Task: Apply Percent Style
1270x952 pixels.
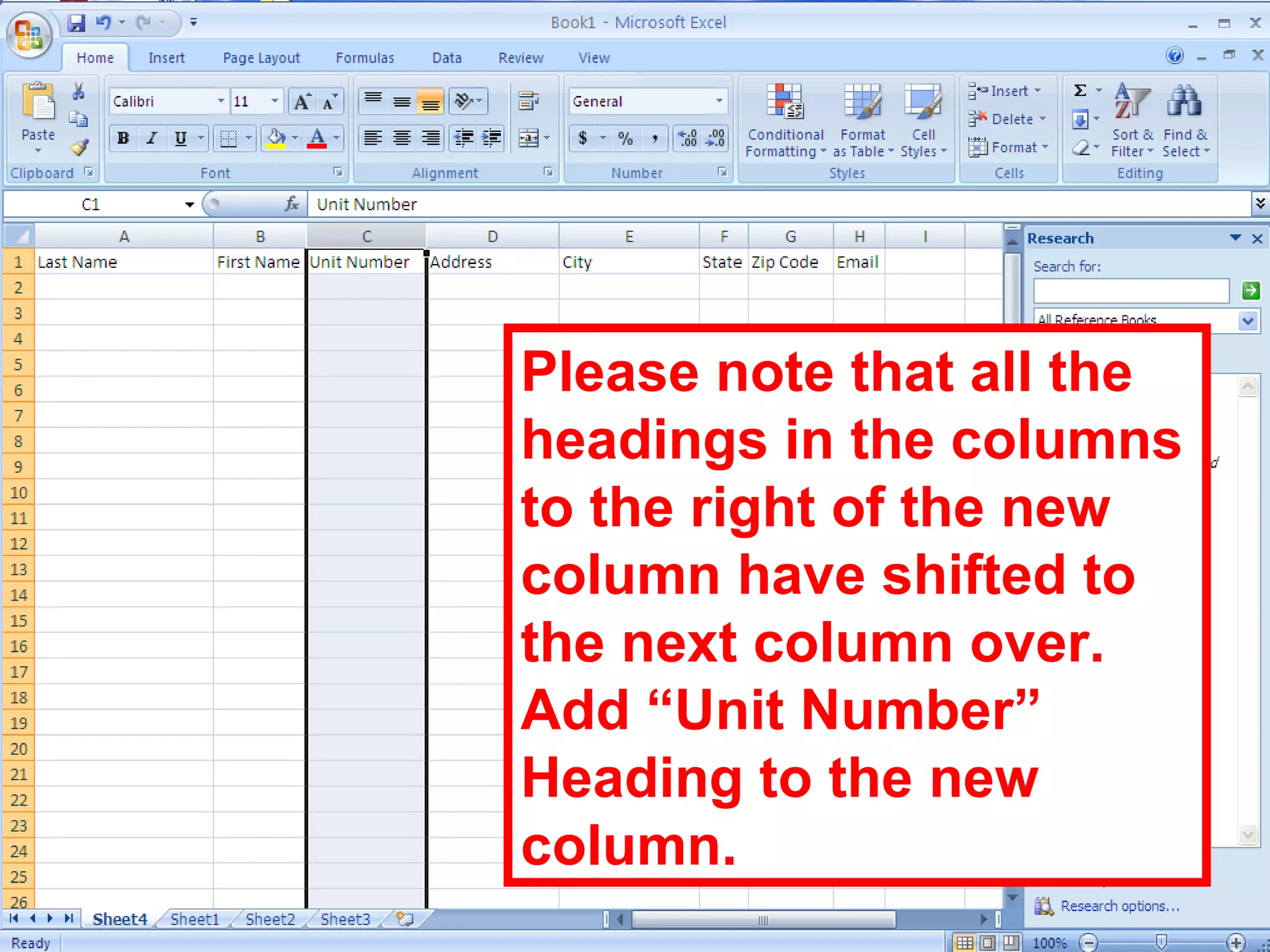Action: [x=626, y=138]
